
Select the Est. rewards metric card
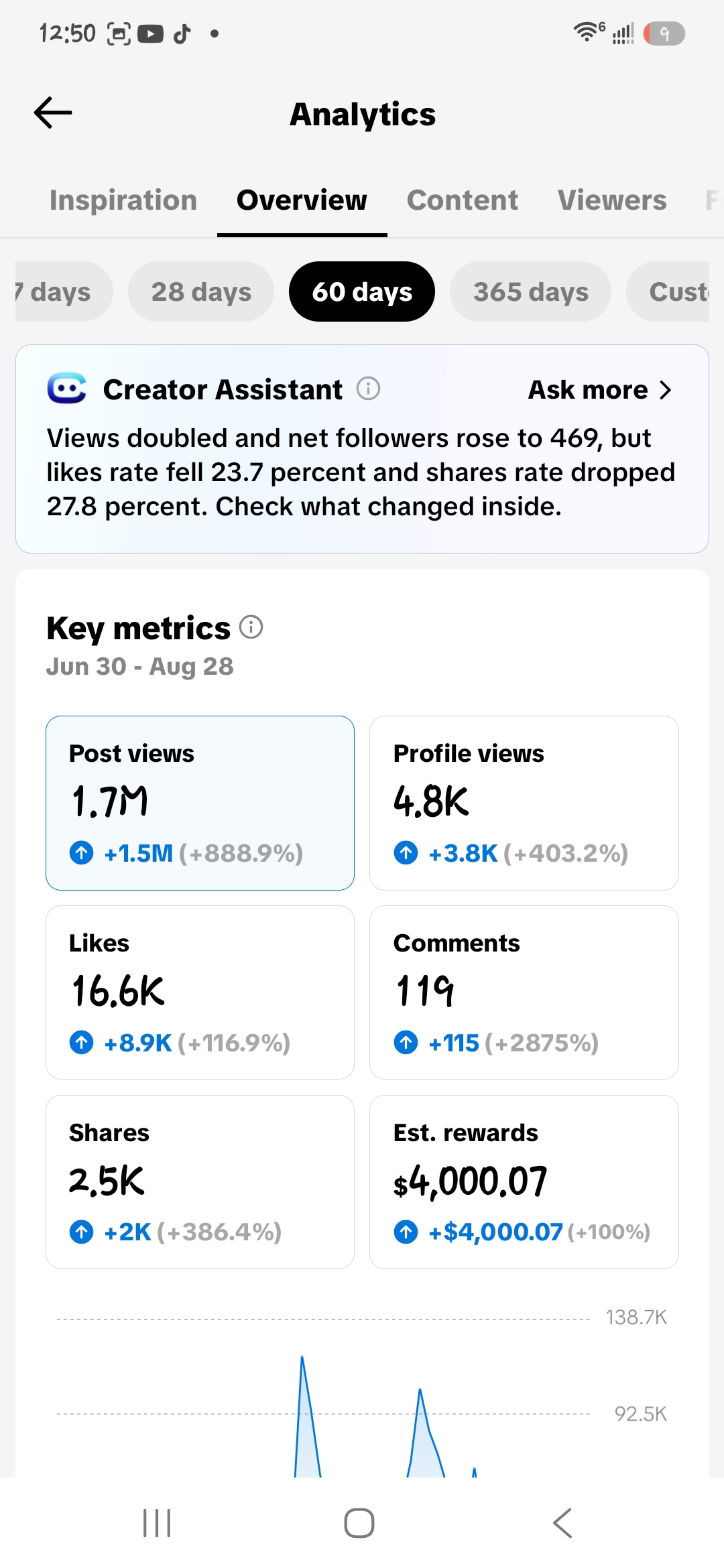tap(524, 1182)
